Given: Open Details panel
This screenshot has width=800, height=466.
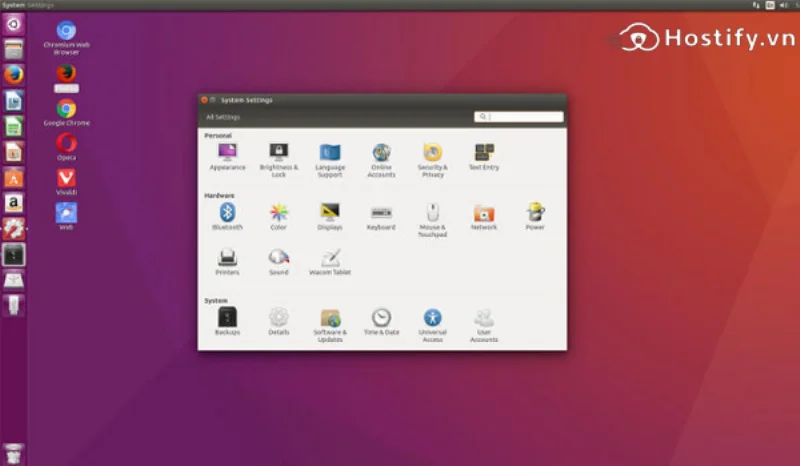Looking at the screenshot, I should tap(279, 322).
